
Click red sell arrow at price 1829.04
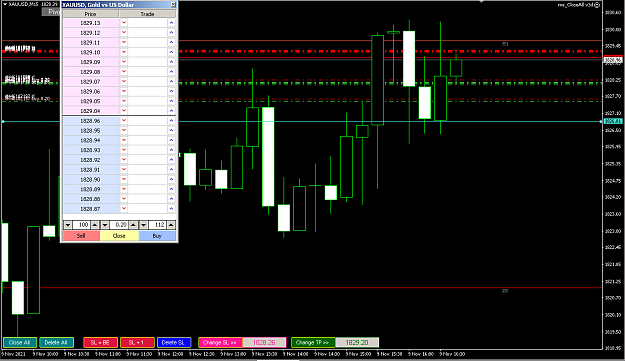pos(124,110)
